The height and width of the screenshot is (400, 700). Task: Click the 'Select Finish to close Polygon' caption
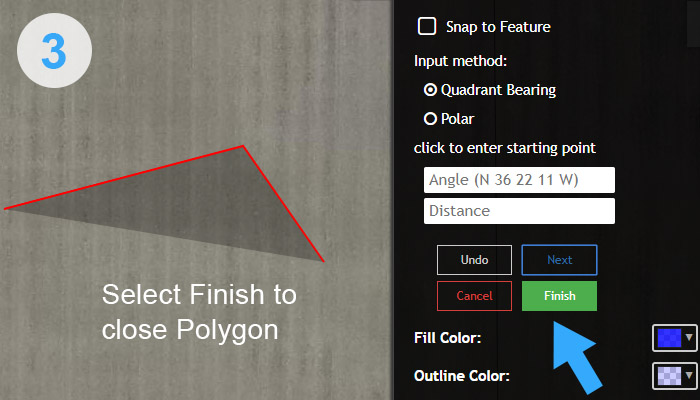pyautogui.click(x=199, y=312)
